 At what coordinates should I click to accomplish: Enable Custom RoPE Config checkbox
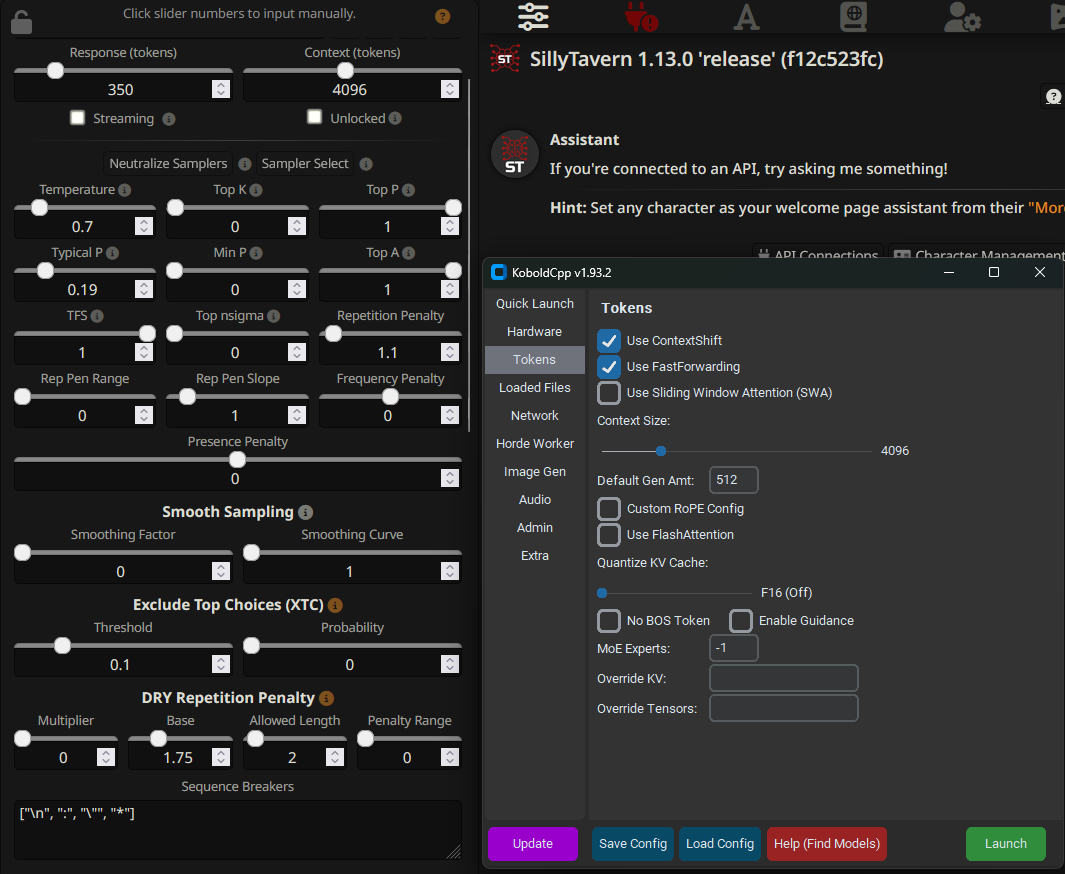click(609, 509)
